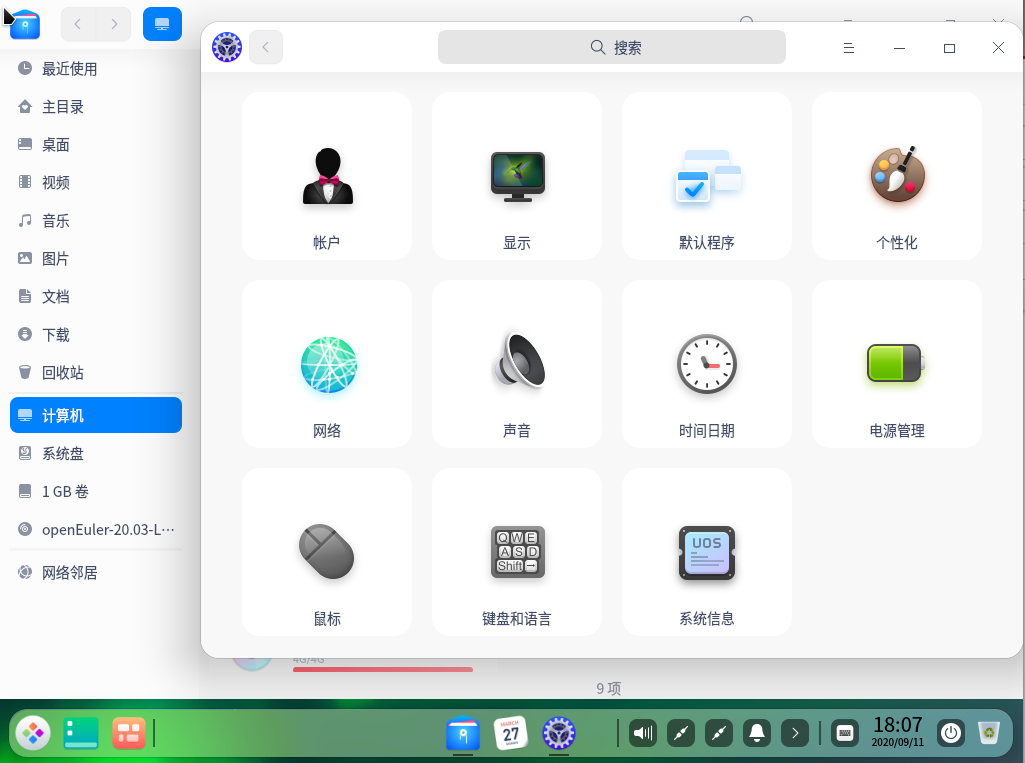This screenshot has width=1025, height=763.
Task: Open the 鼠标 (Mouse) settings
Action: click(327, 552)
